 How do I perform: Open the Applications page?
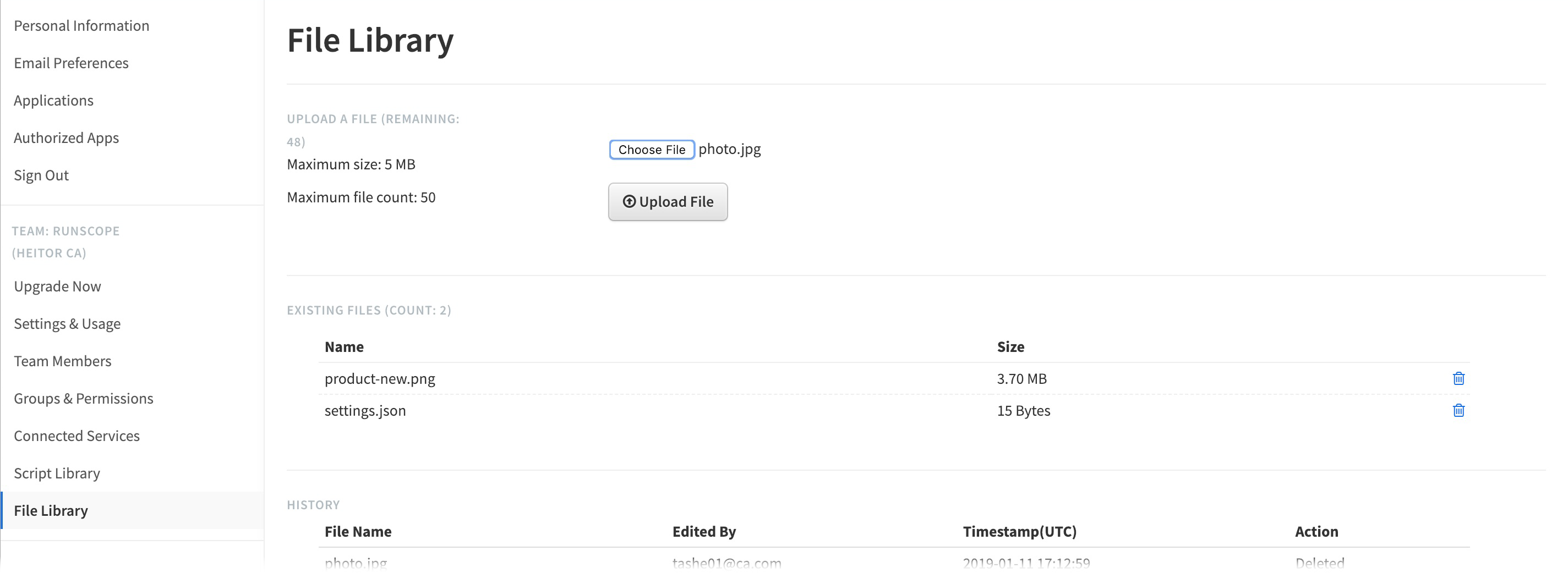tap(53, 101)
